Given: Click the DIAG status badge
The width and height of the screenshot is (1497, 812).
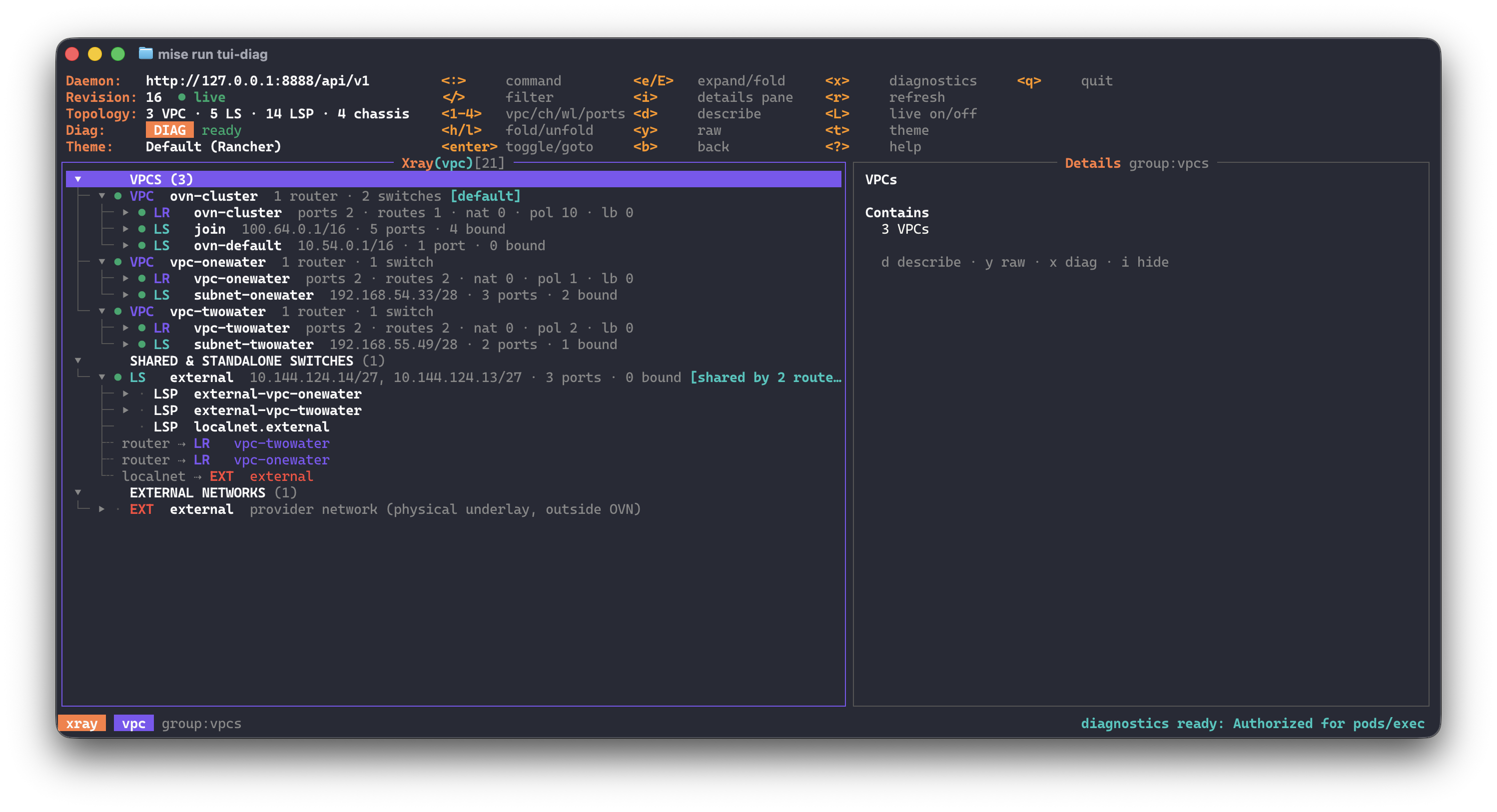Looking at the screenshot, I should [169, 130].
